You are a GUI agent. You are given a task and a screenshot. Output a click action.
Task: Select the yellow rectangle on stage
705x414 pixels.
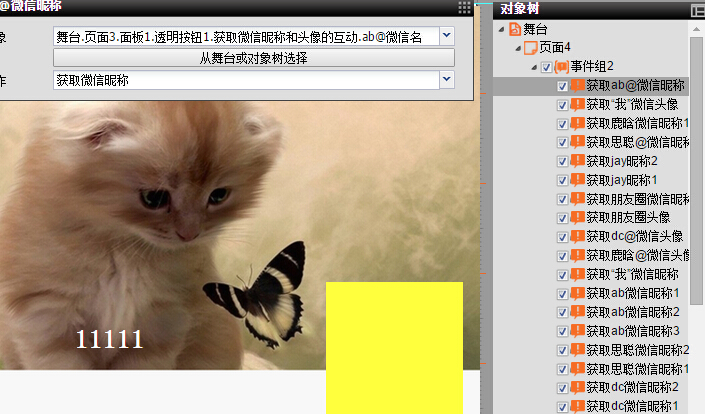click(394, 347)
